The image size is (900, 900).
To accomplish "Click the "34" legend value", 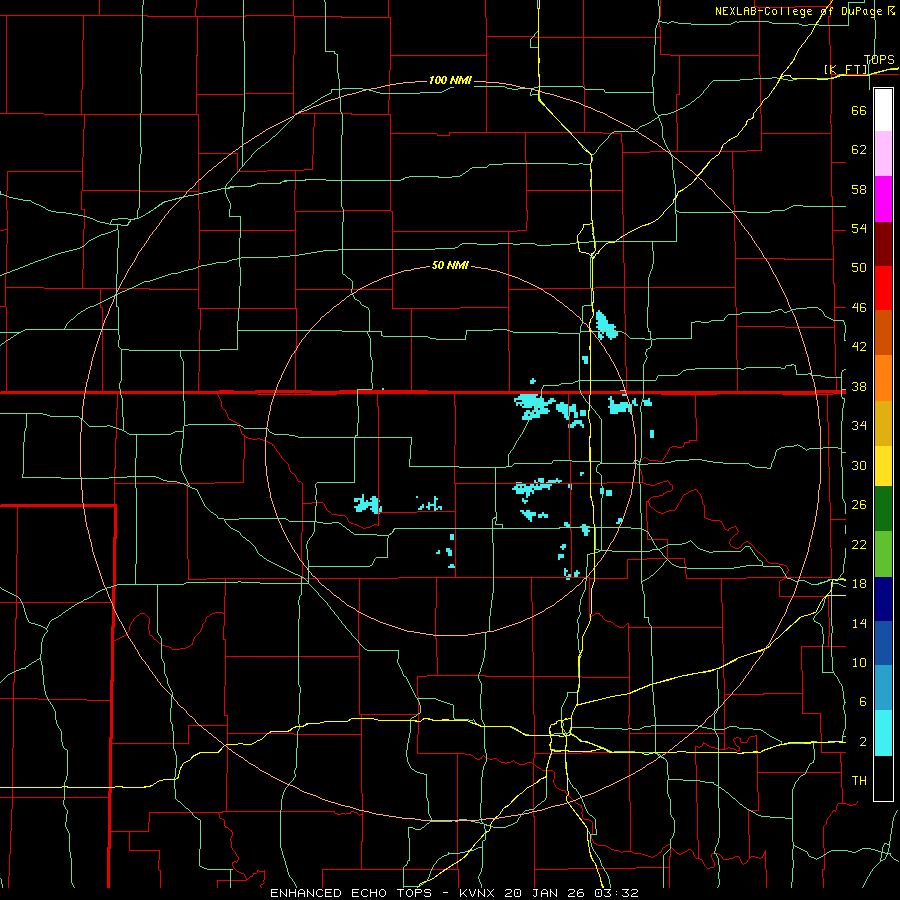I will (x=859, y=426).
